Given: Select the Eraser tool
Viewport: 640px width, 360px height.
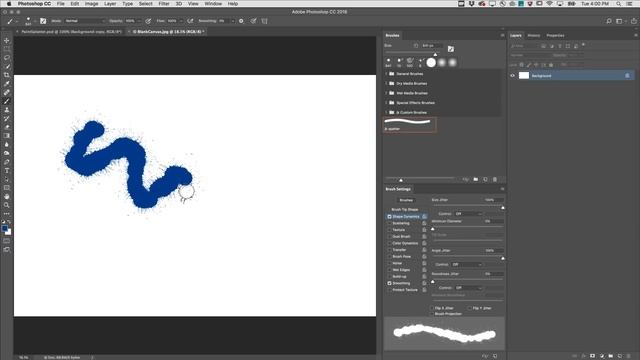Looking at the screenshot, I should click(7, 127).
